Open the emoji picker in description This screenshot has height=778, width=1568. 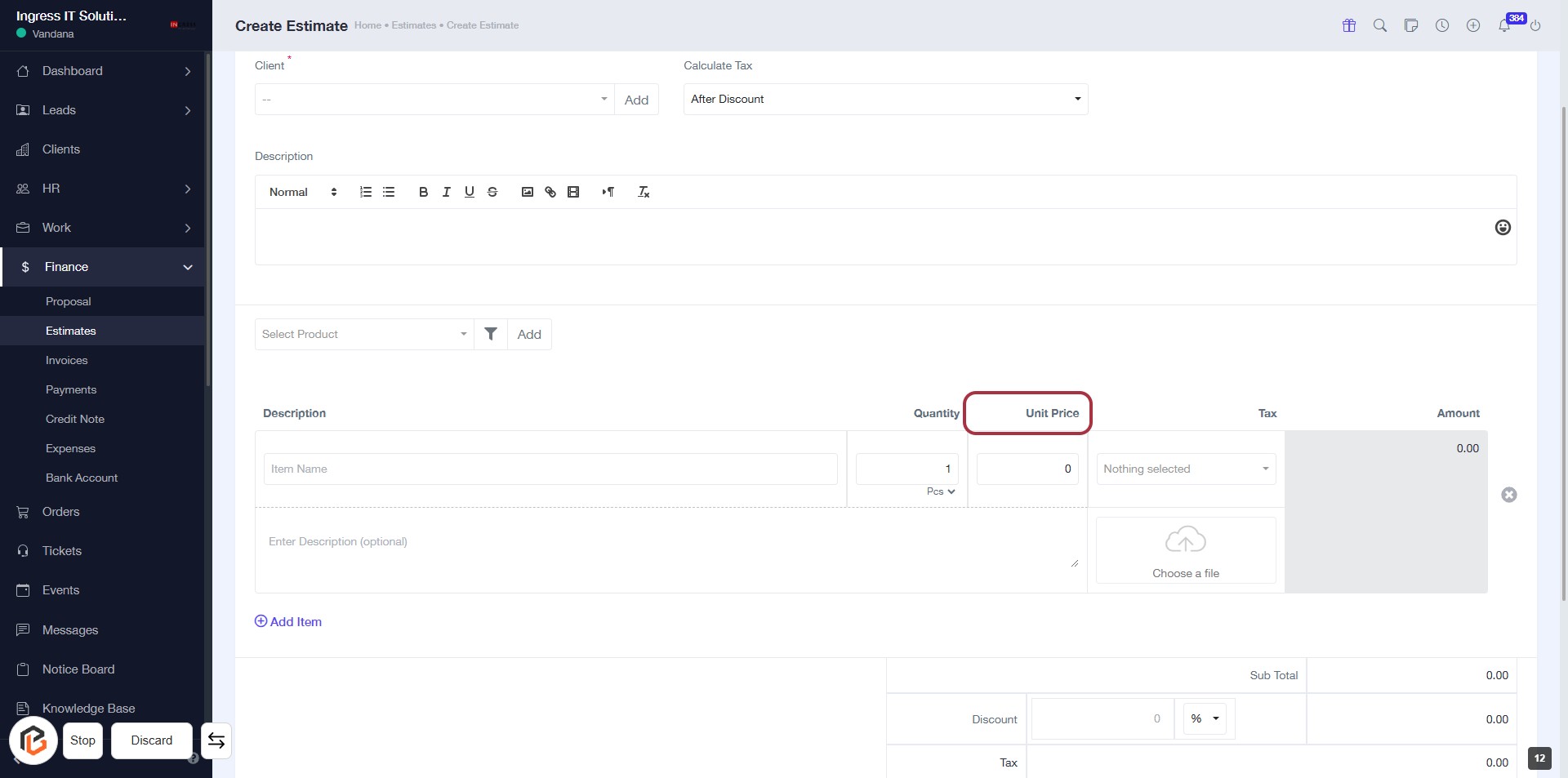tap(1502, 228)
